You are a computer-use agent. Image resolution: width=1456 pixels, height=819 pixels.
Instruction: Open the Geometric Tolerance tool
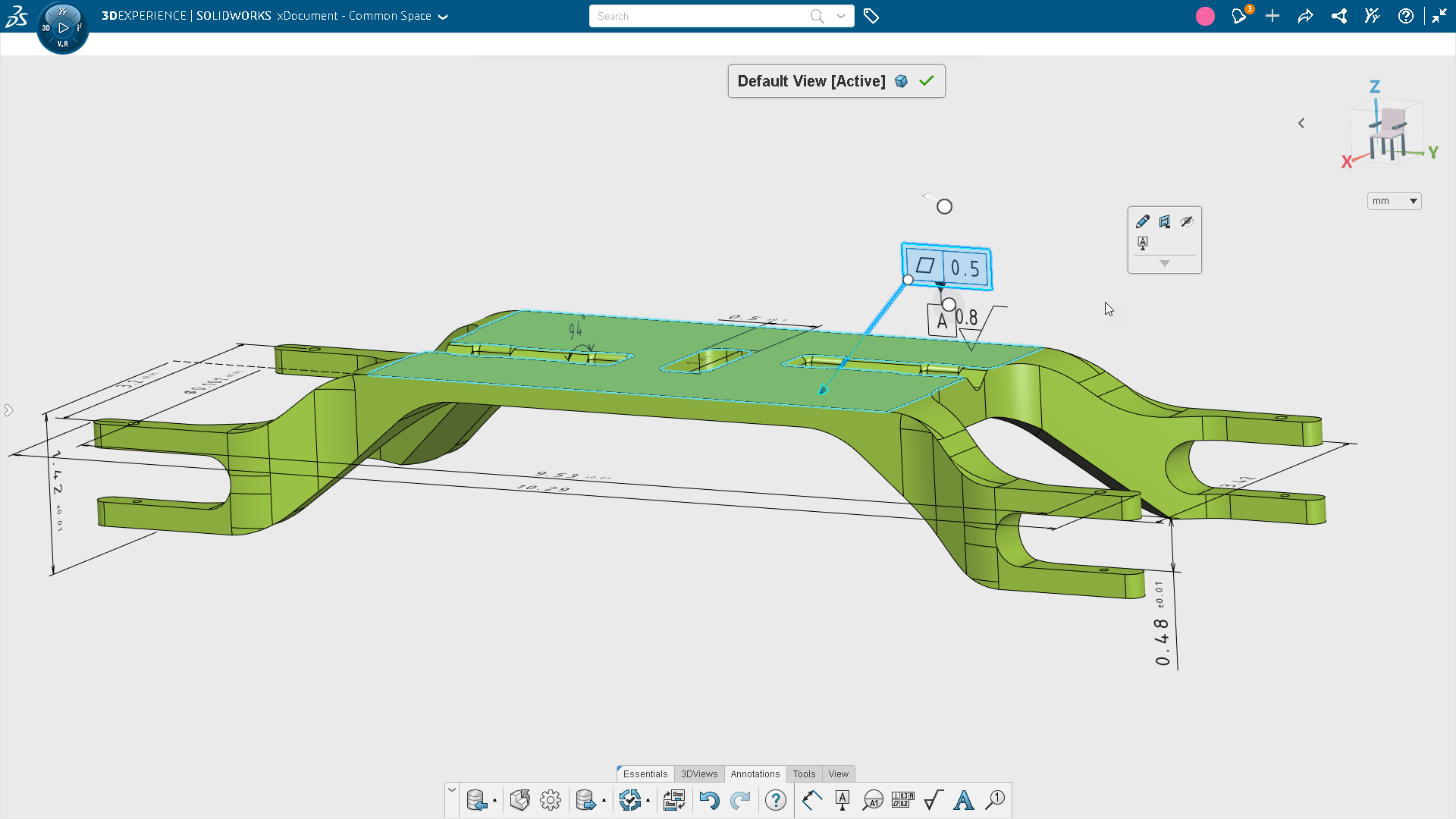tap(901, 800)
